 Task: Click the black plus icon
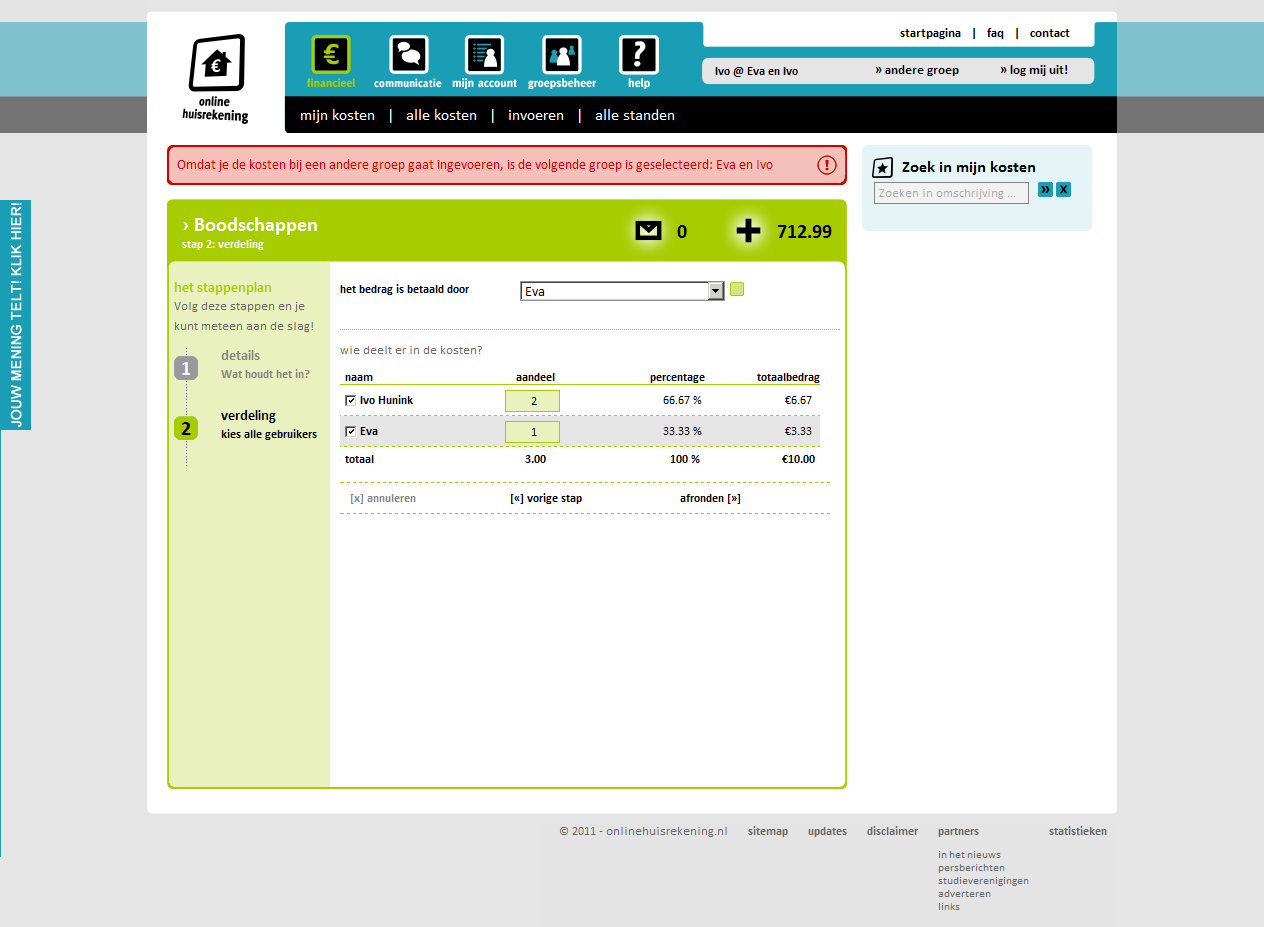pos(748,231)
